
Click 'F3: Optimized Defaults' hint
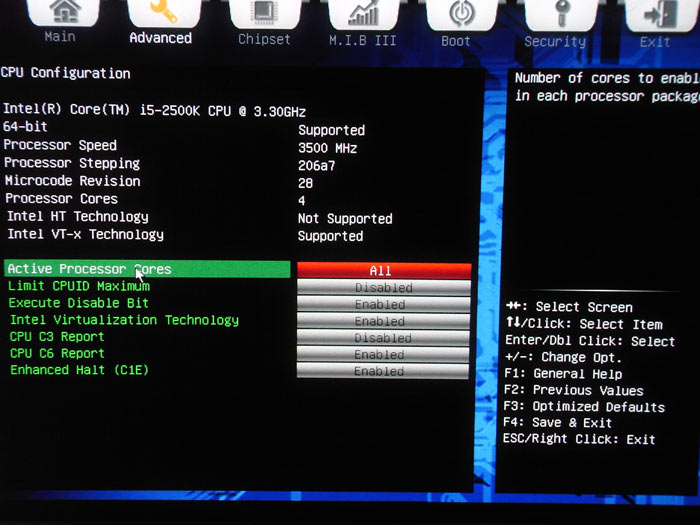584,407
